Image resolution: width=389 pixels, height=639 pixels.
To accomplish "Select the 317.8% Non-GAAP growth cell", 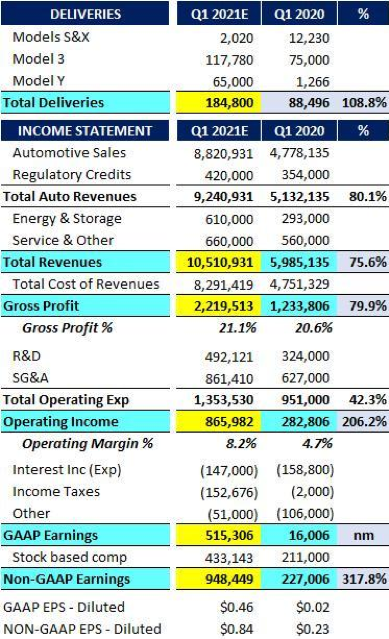I will (x=363, y=579).
